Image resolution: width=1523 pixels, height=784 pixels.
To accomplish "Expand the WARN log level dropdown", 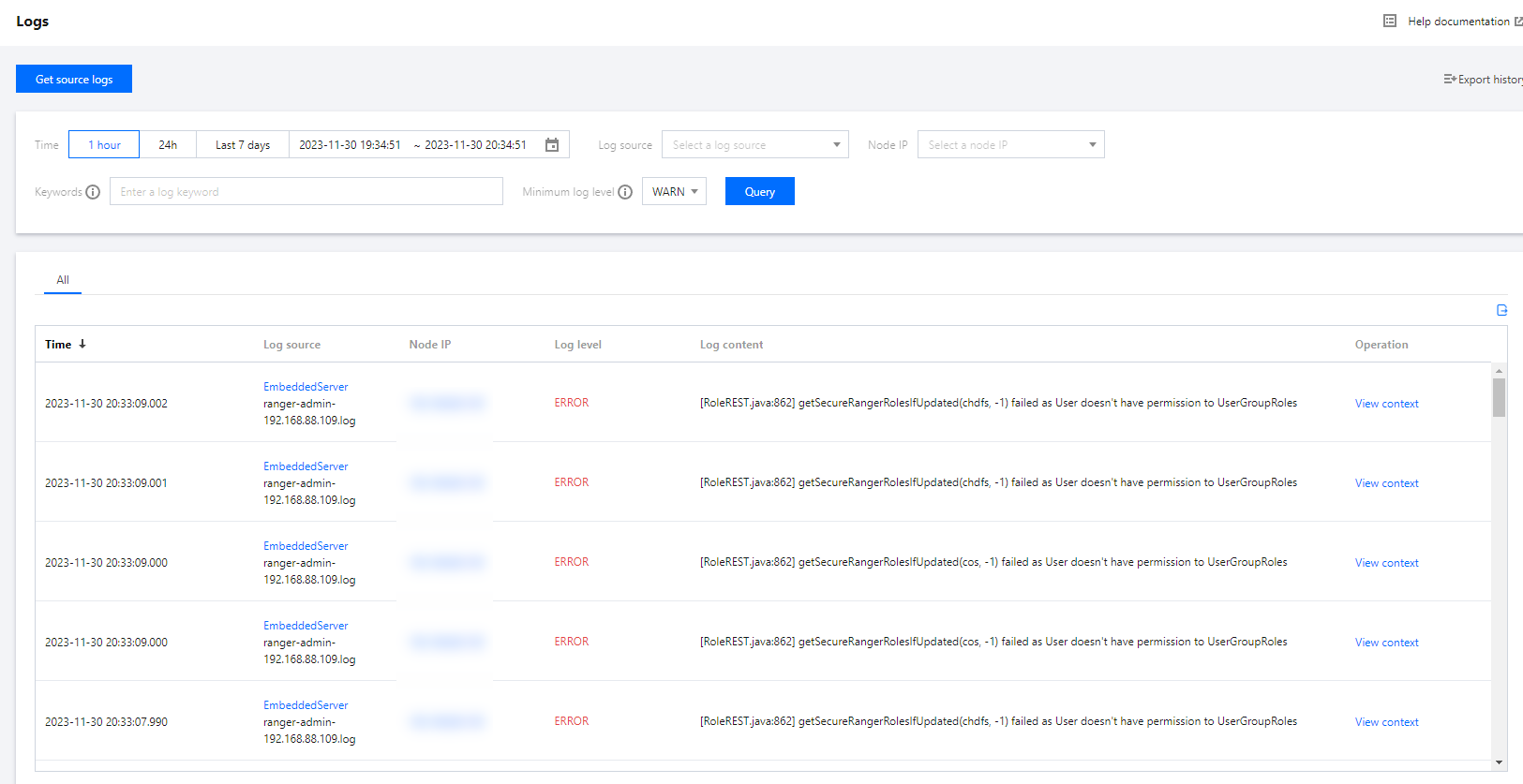I will (674, 192).
